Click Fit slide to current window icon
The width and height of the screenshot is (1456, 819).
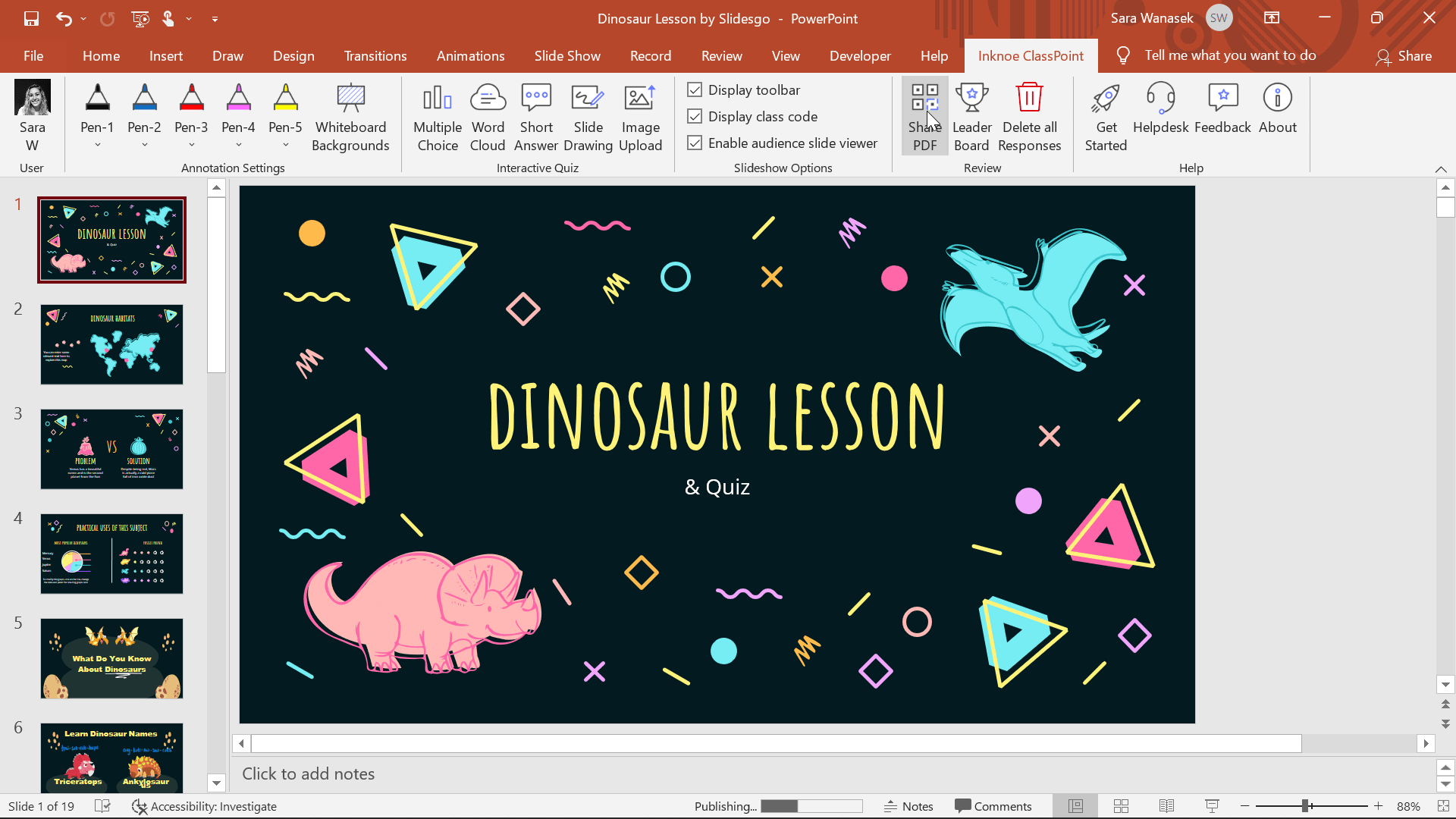pyautogui.click(x=1442, y=806)
